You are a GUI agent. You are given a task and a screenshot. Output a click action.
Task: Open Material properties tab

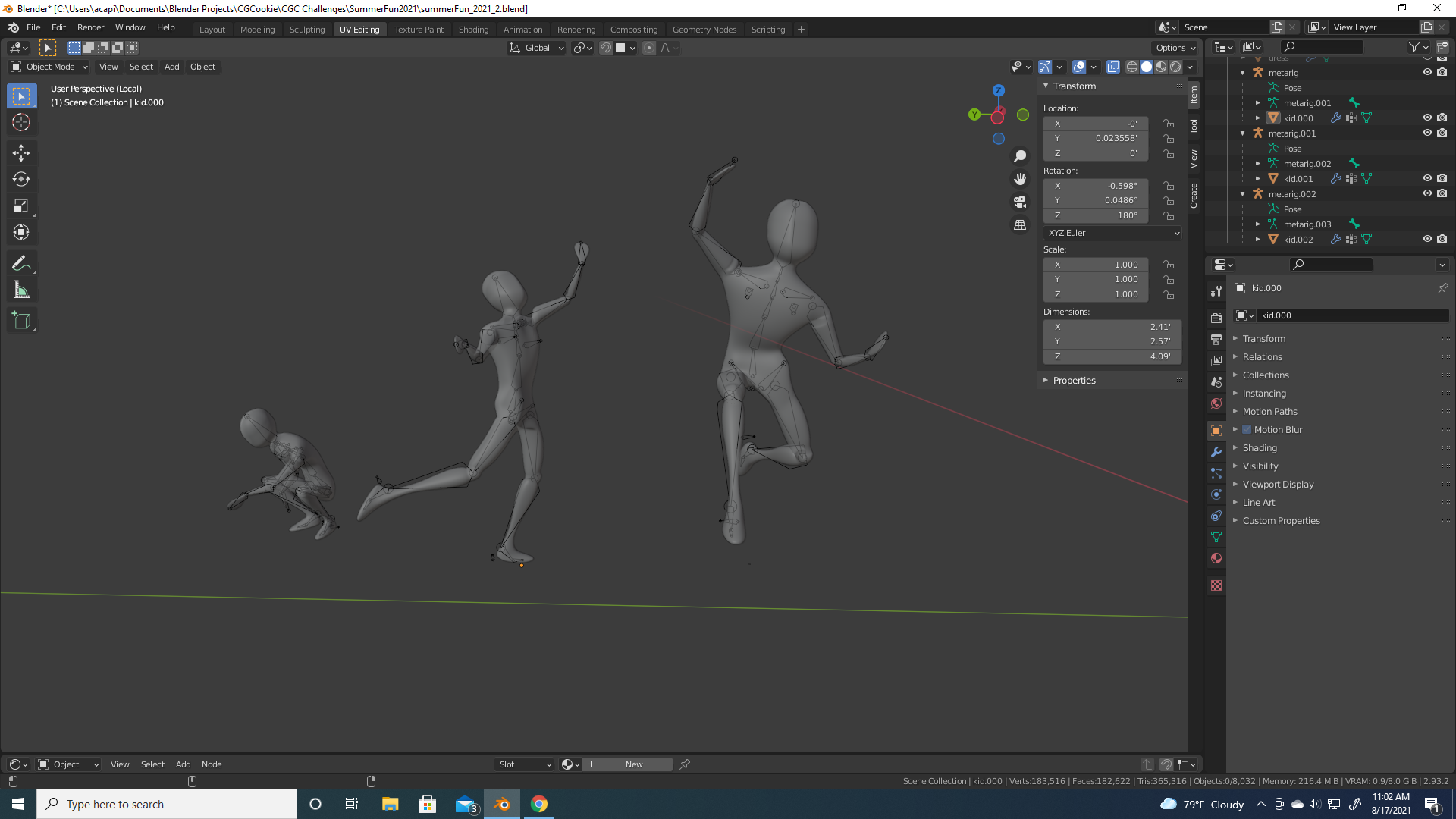1216,558
